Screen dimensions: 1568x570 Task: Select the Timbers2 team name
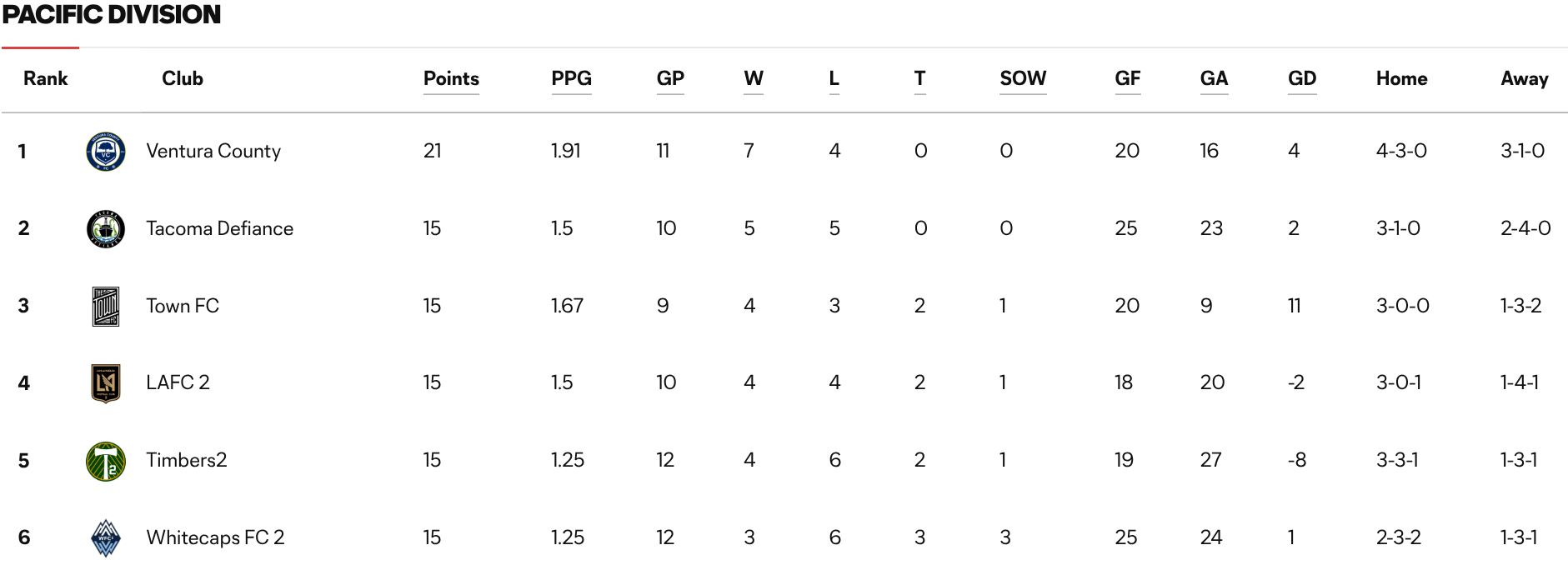point(186,460)
